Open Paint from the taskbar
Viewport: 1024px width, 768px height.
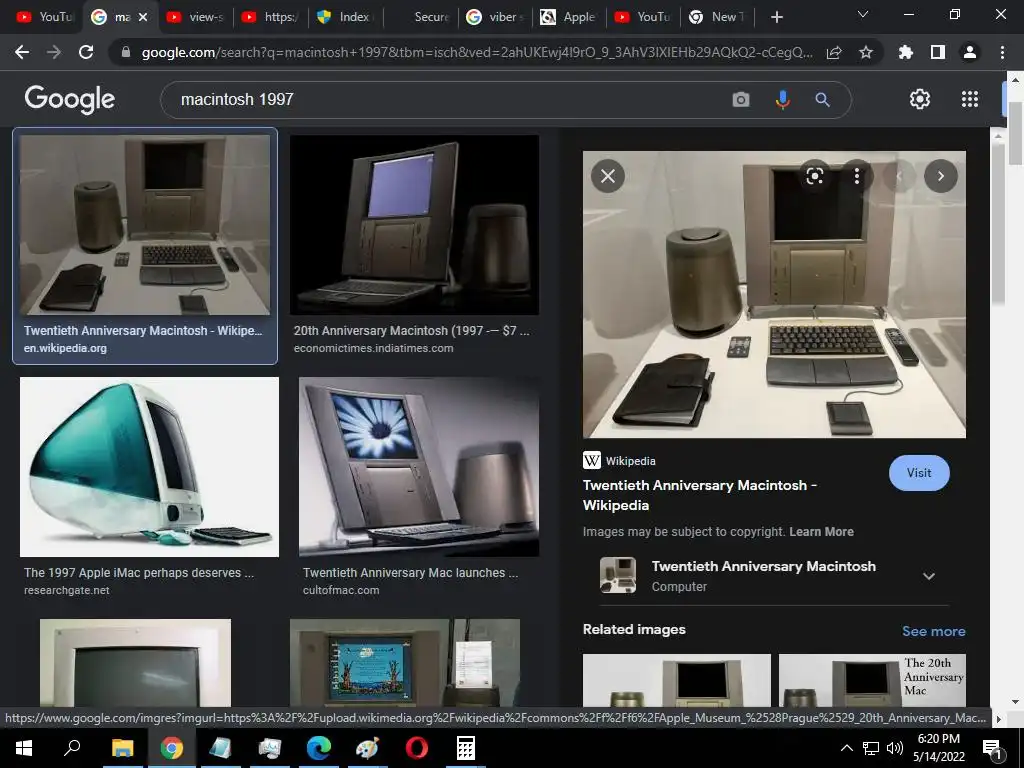point(367,748)
